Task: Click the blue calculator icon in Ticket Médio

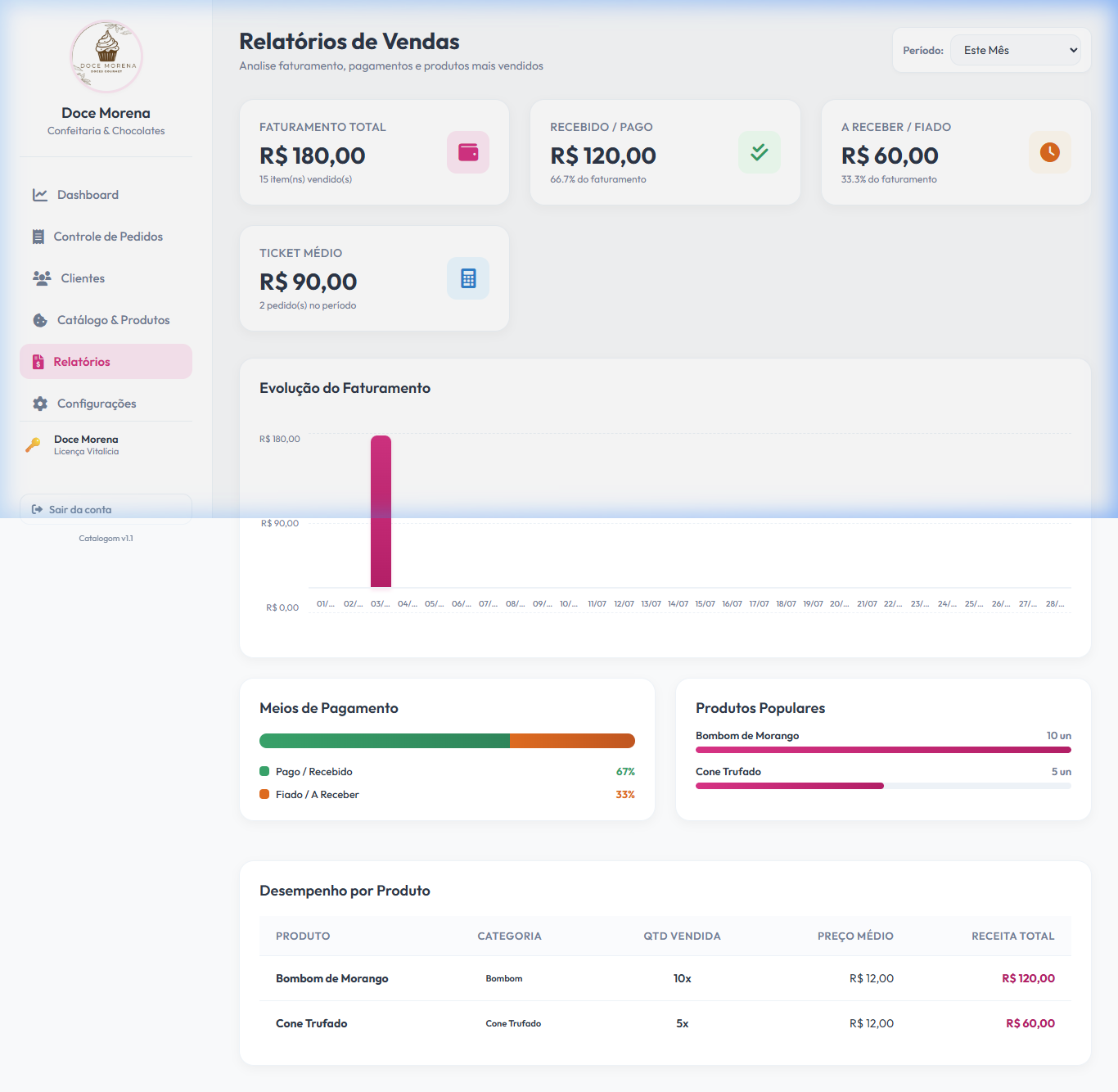Action: click(468, 278)
